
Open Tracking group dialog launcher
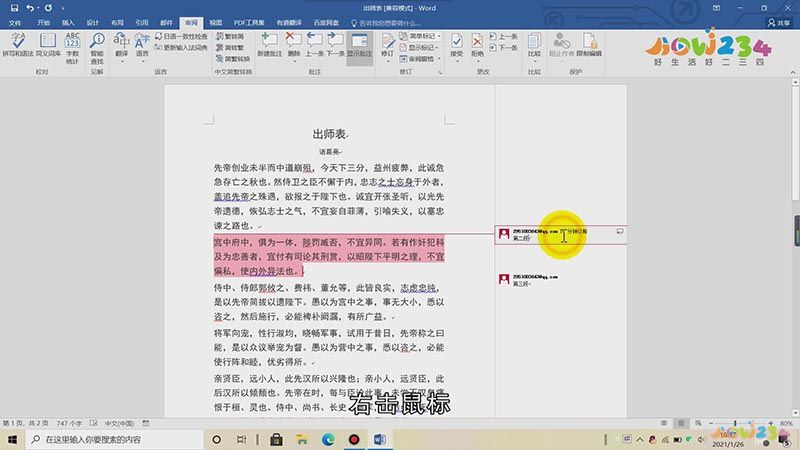pos(440,72)
